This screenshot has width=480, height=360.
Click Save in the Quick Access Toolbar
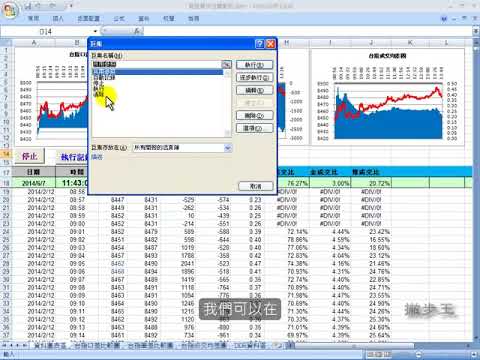point(28,6)
